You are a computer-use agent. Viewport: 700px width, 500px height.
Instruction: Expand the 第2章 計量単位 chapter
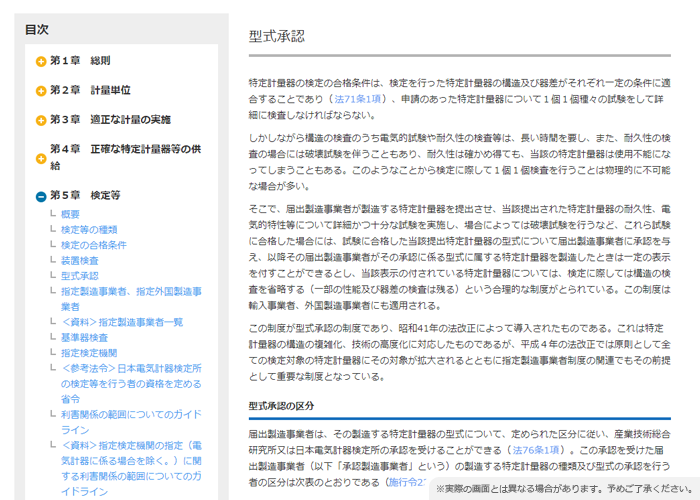click(41, 91)
